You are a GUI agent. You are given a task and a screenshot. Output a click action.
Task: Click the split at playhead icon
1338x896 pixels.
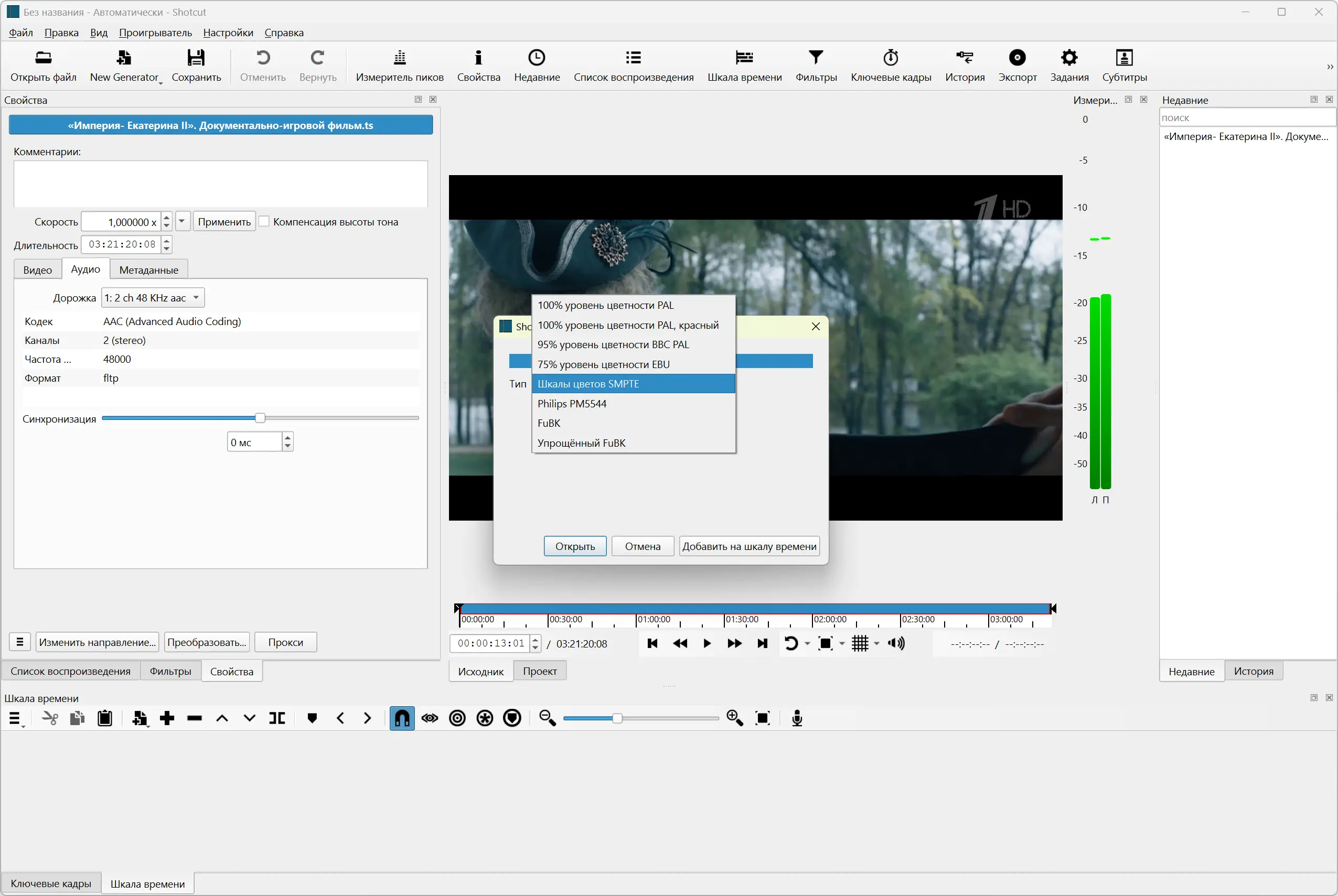point(277,718)
